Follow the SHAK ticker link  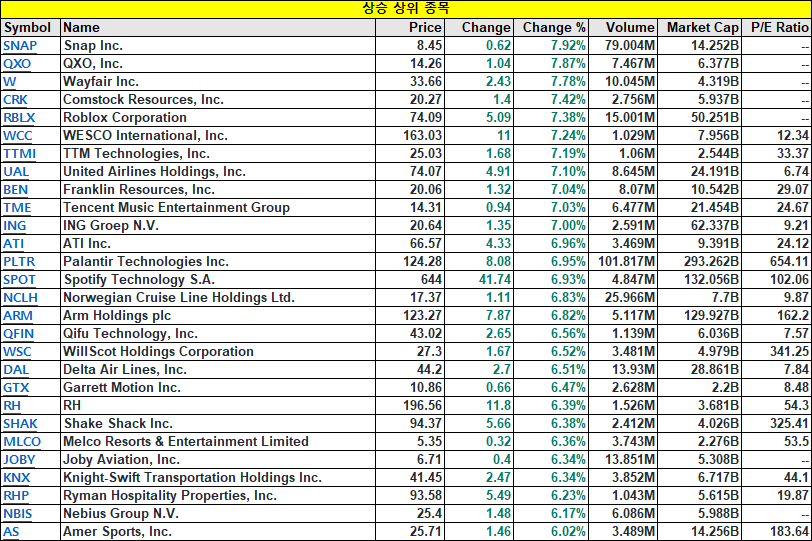click(x=20, y=423)
